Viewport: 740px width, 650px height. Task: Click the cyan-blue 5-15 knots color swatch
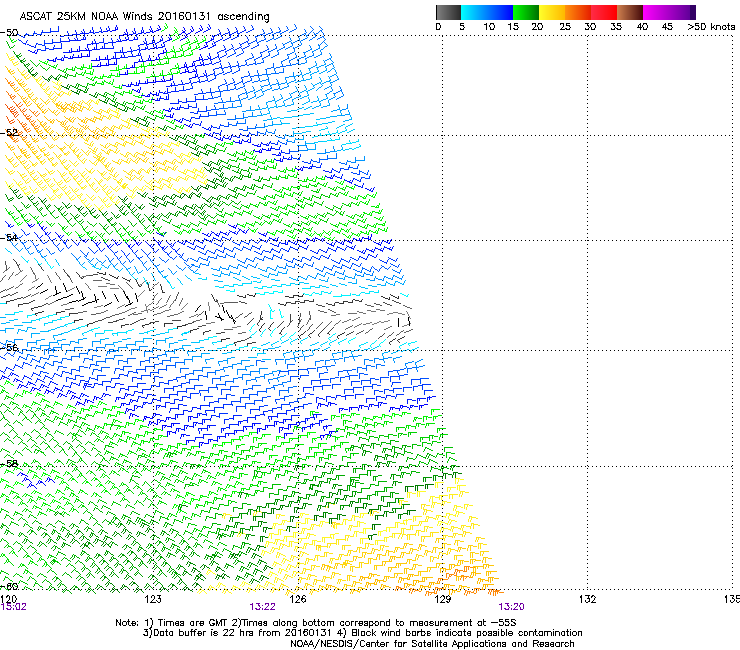(487, 12)
